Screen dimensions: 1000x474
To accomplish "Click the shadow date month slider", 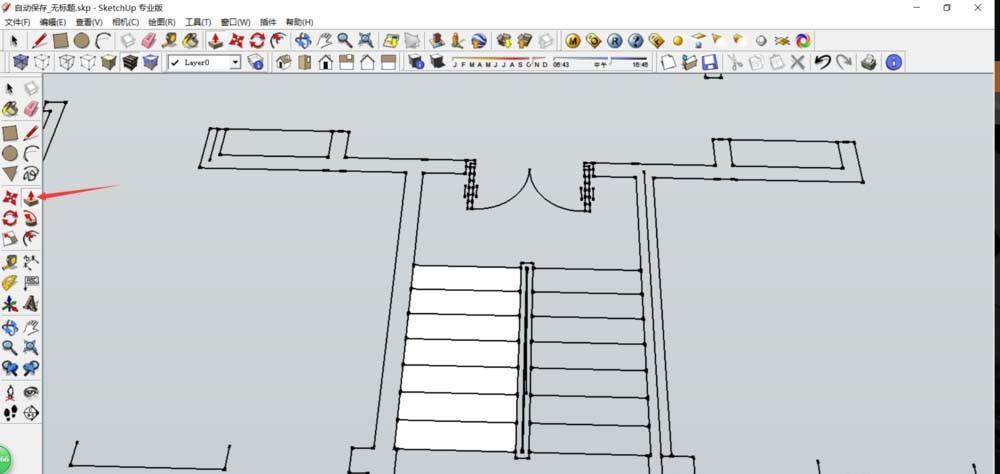I will (500, 62).
